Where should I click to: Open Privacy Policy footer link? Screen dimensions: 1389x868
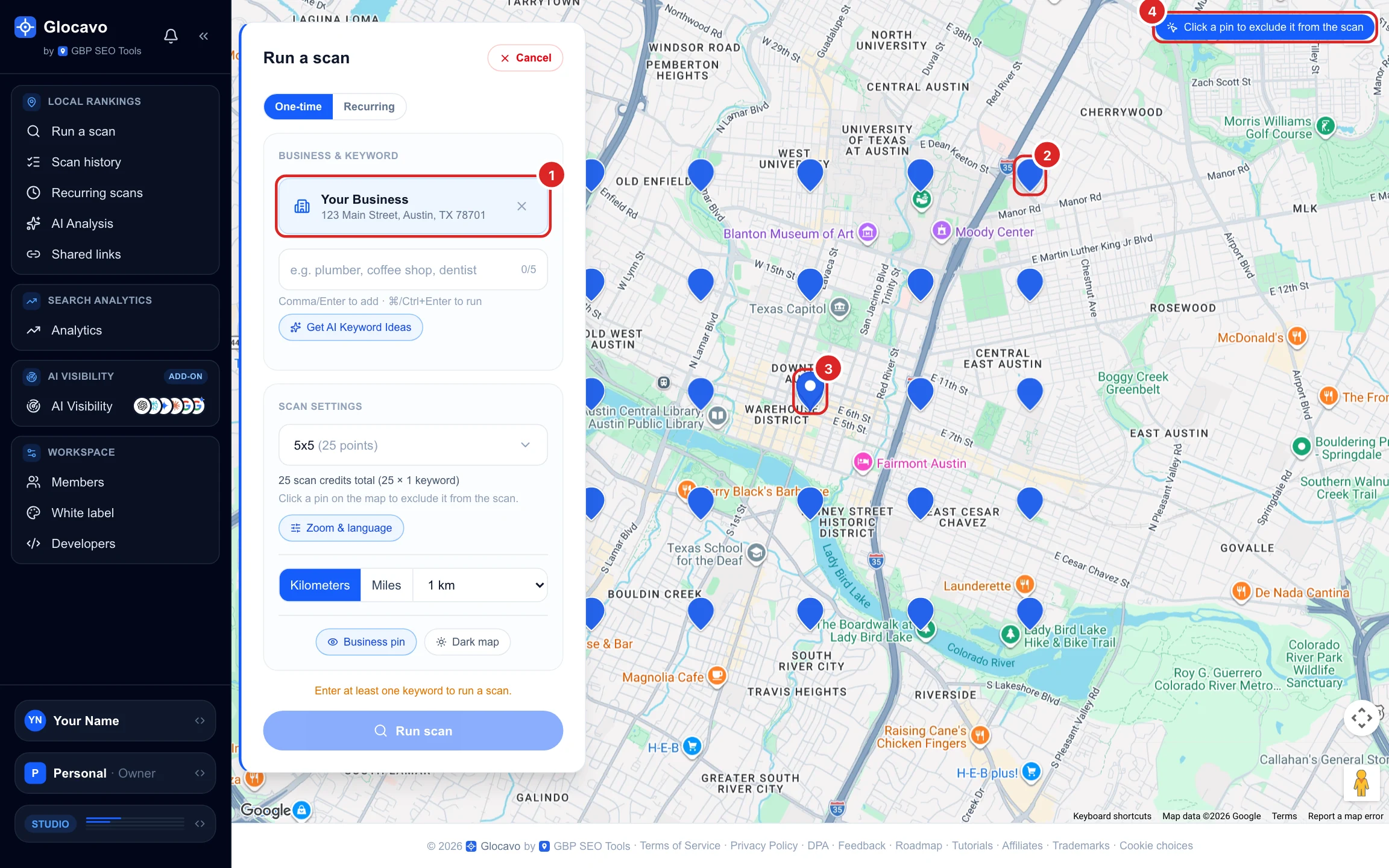click(x=763, y=846)
